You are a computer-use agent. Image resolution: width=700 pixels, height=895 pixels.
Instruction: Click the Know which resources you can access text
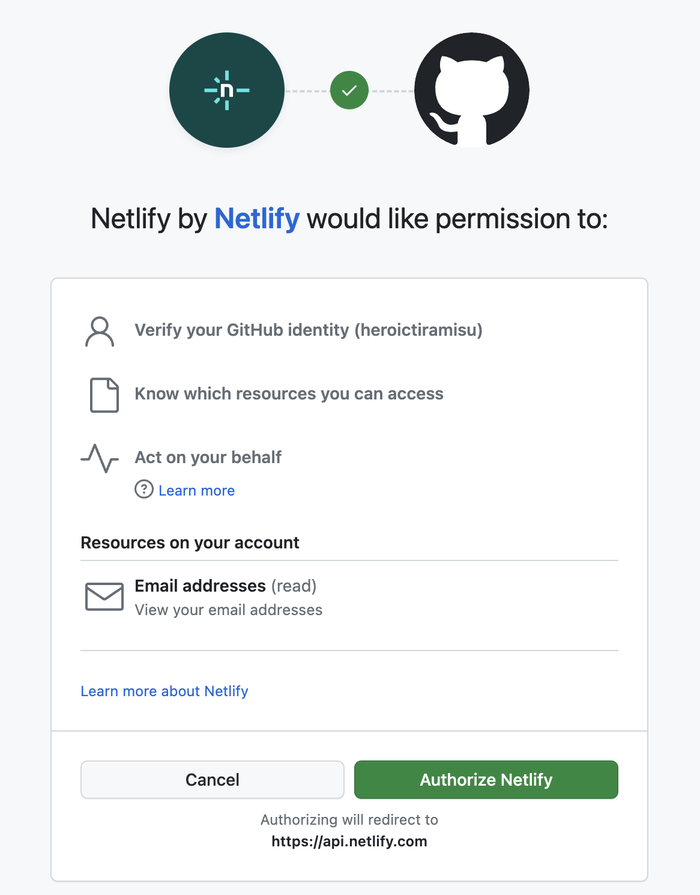[x=289, y=394]
